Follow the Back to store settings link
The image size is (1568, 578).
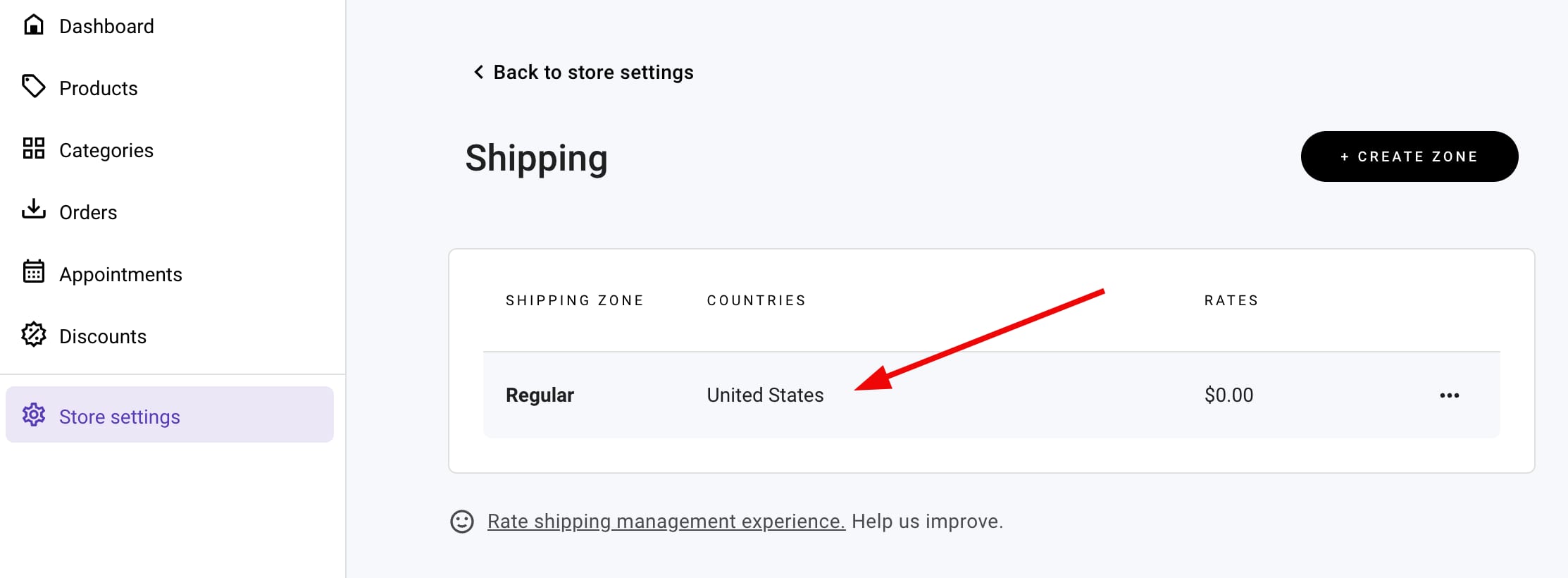(593, 72)
